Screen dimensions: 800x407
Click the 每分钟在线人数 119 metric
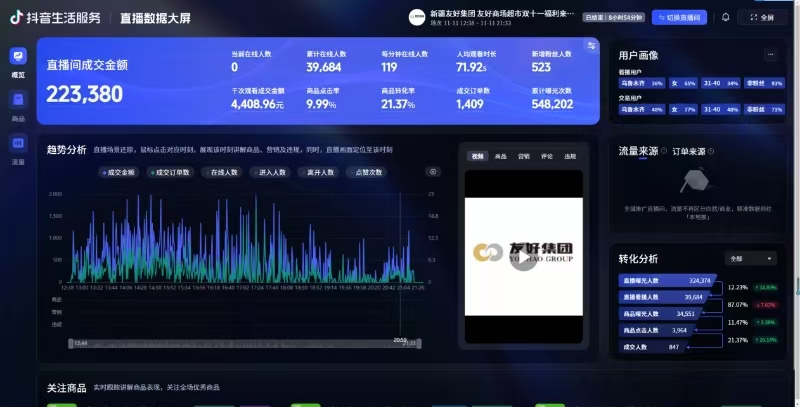click(x=405, y=62)
